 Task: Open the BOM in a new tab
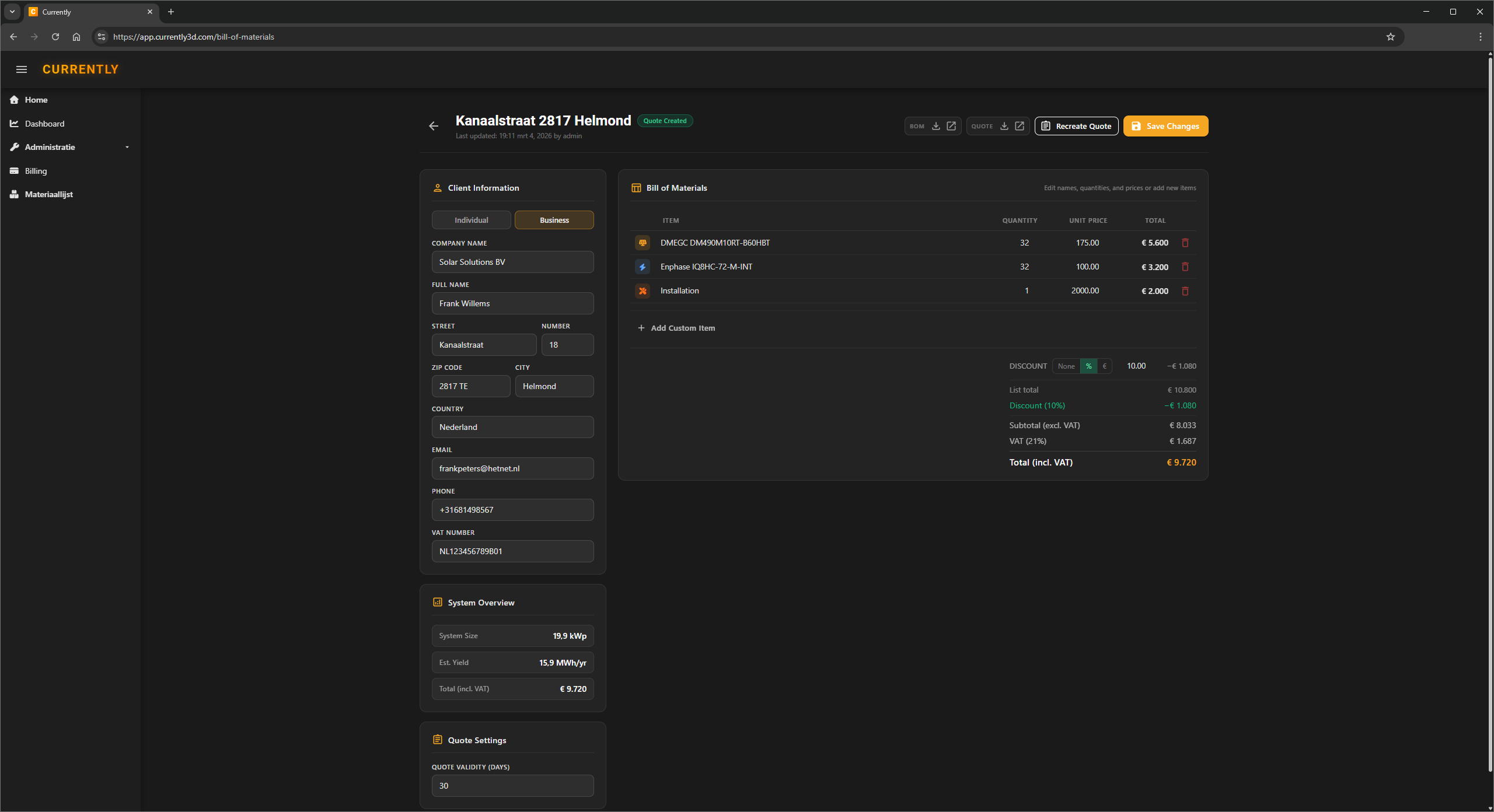click(x=951, y=125)
